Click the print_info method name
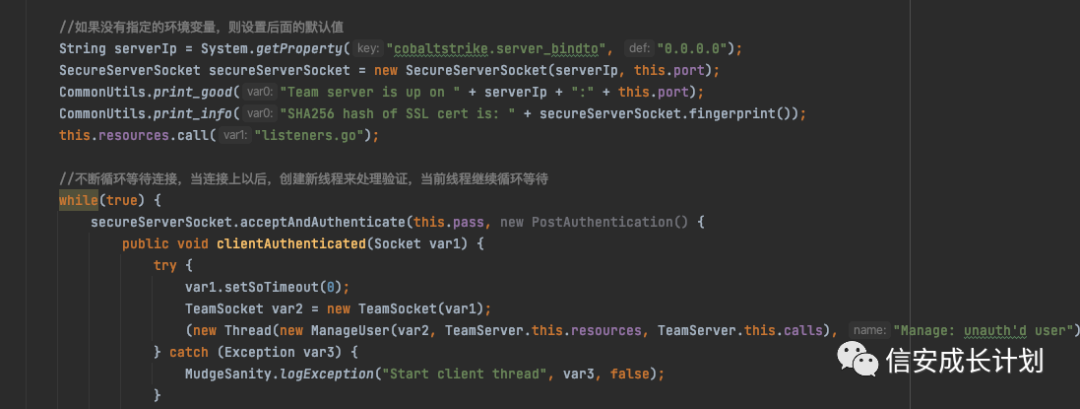1080x409 pixels. point(193,114)
